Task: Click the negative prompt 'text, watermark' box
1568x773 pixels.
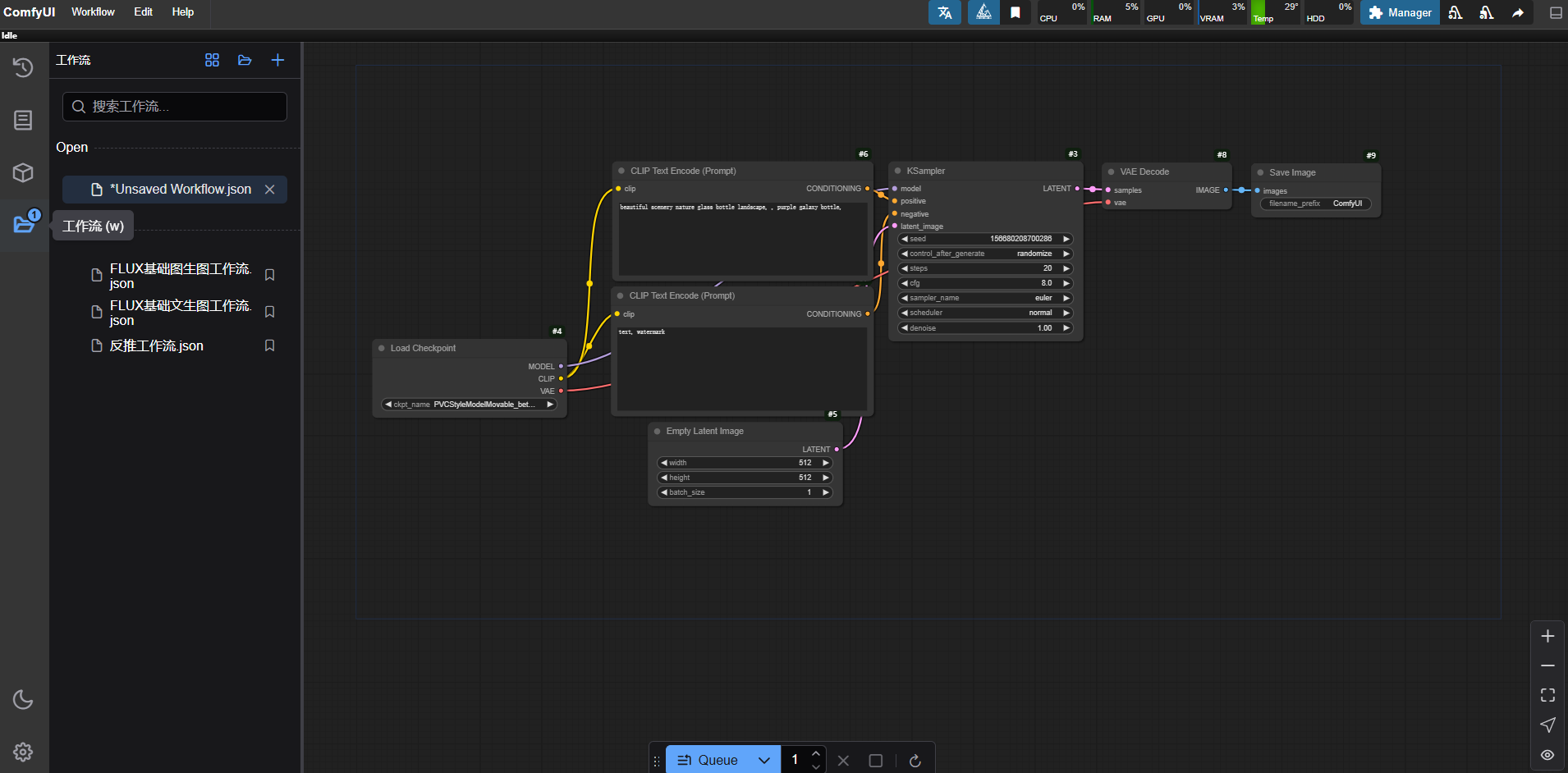Action: coord(742,369)
